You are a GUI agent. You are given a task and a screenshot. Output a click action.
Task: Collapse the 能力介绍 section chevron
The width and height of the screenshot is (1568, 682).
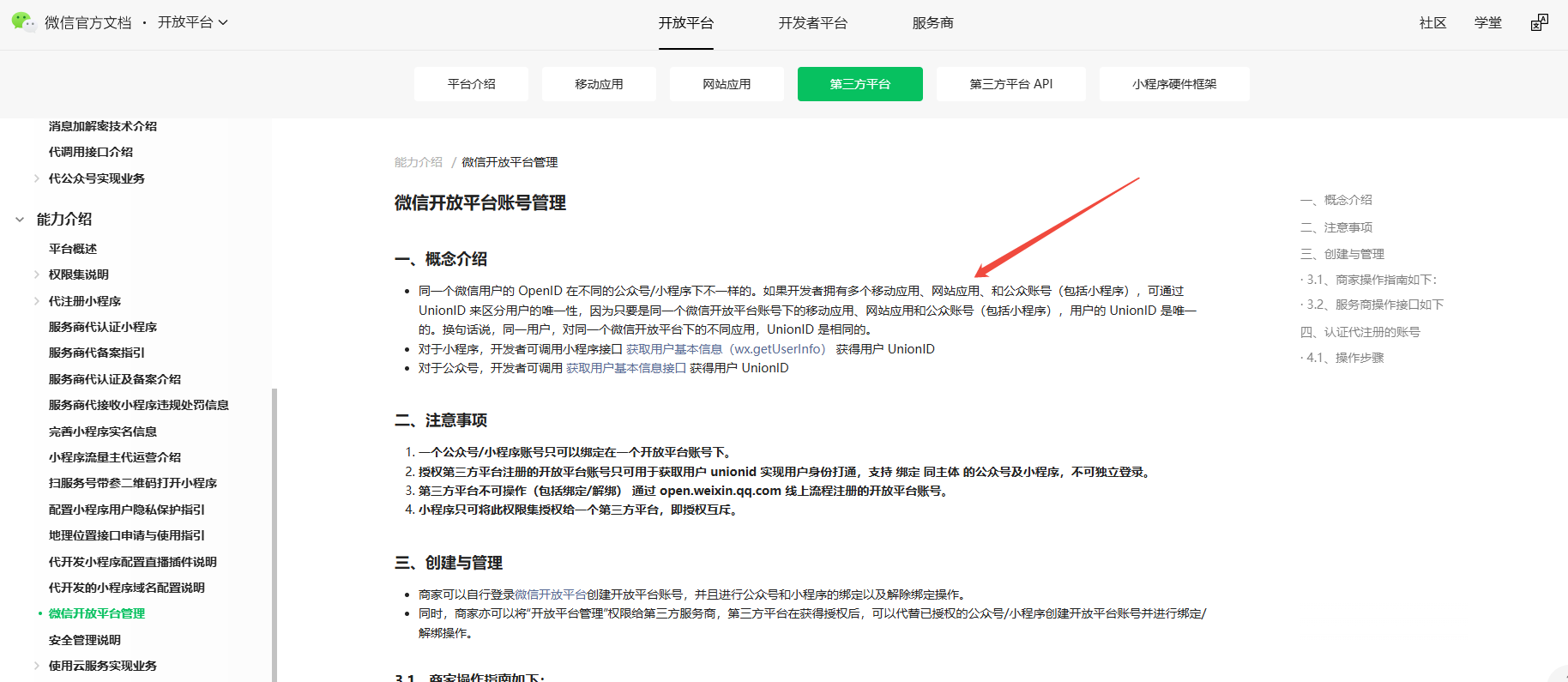(20, 220)
